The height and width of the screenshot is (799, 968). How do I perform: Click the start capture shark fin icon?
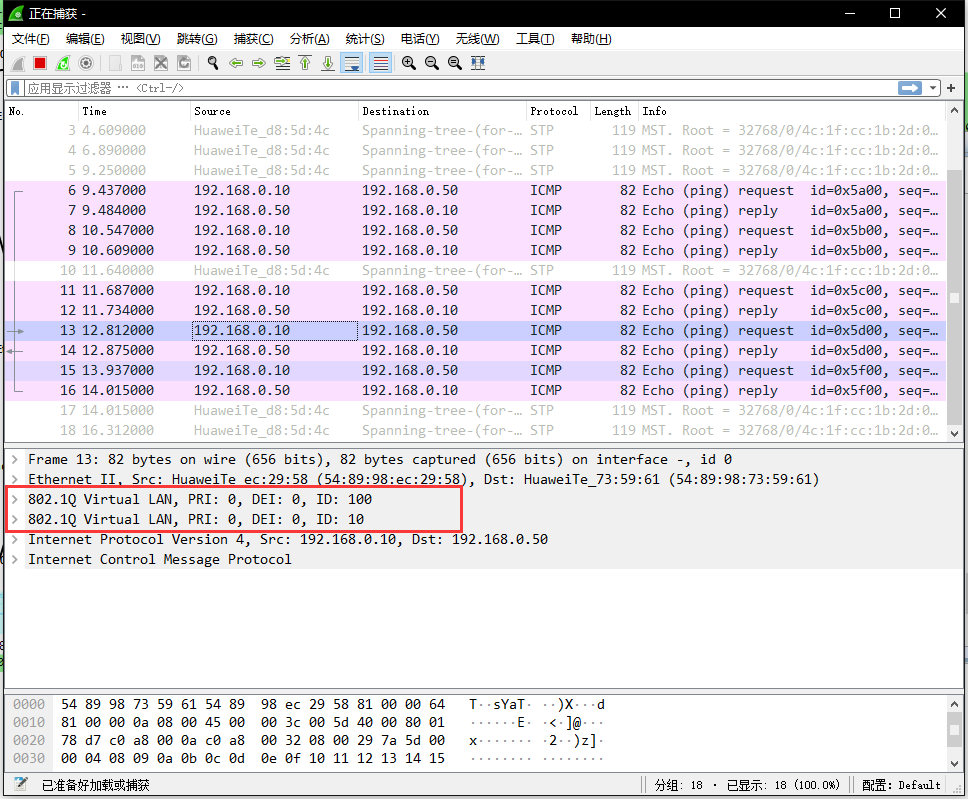click(18, 63)
